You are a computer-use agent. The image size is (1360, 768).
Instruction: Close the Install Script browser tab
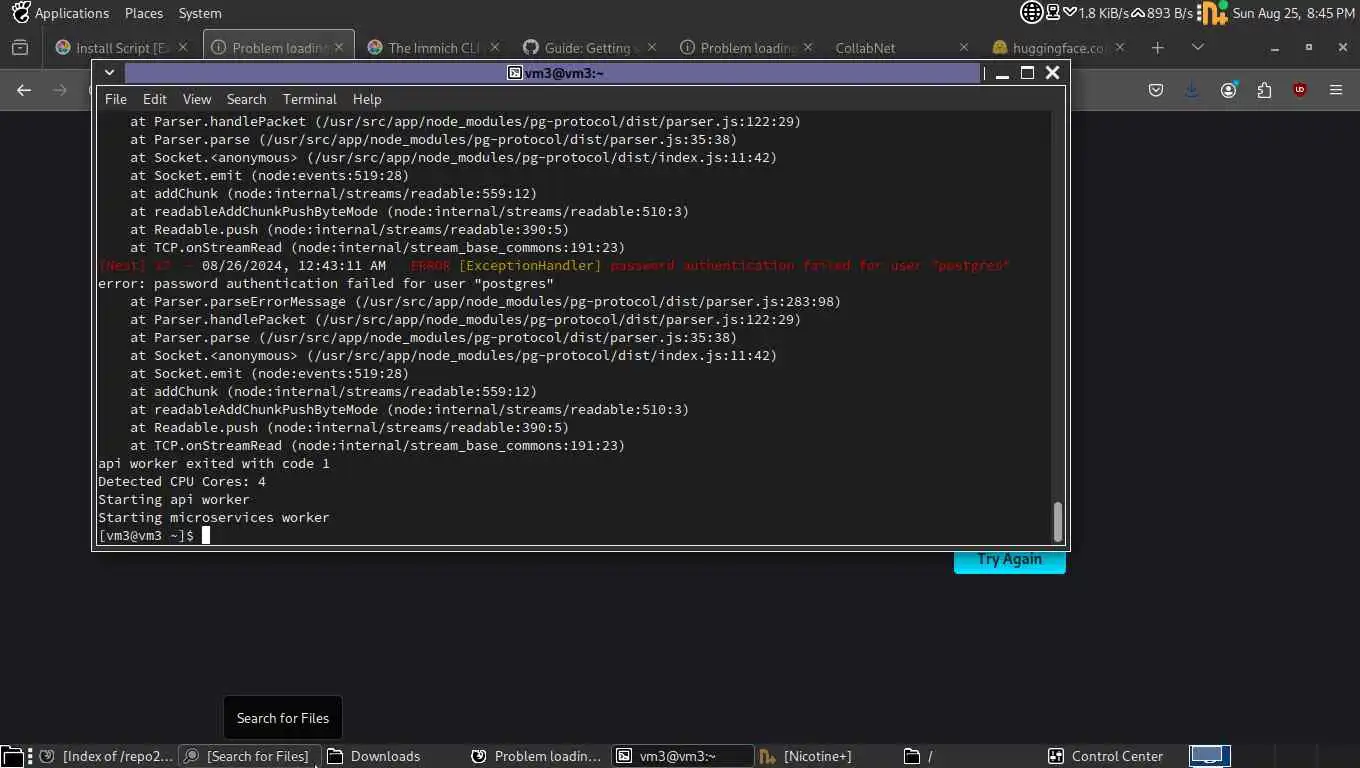point(183,47)
